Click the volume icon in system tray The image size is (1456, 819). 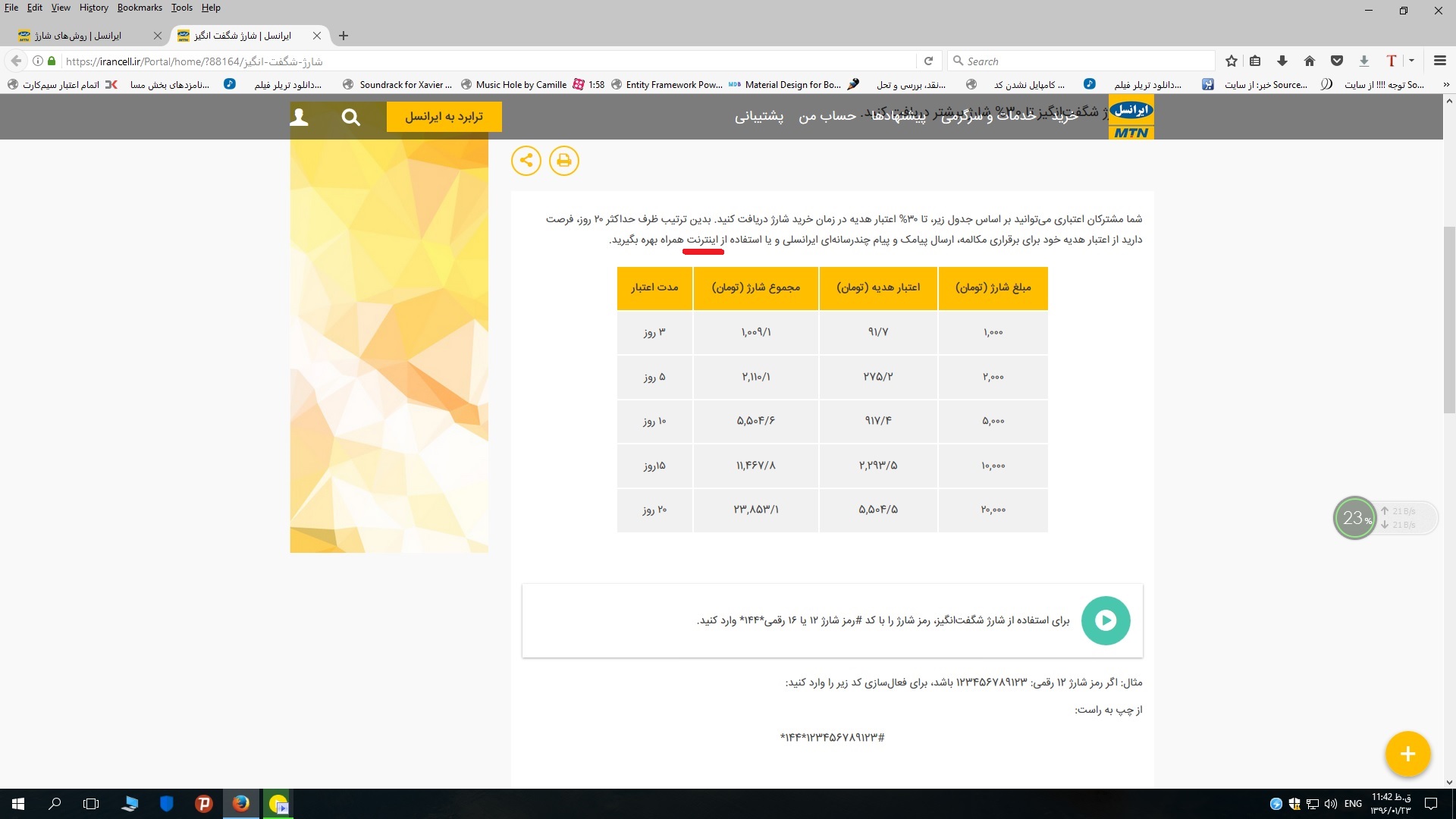pyautogui.click(x=1331, y=804)
